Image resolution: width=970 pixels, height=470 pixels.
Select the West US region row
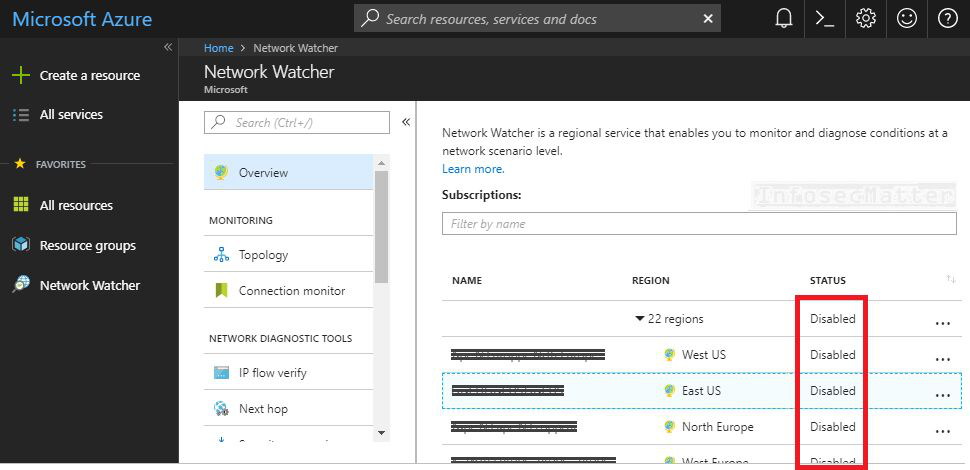pyautogui.click(x=702, y=355)
